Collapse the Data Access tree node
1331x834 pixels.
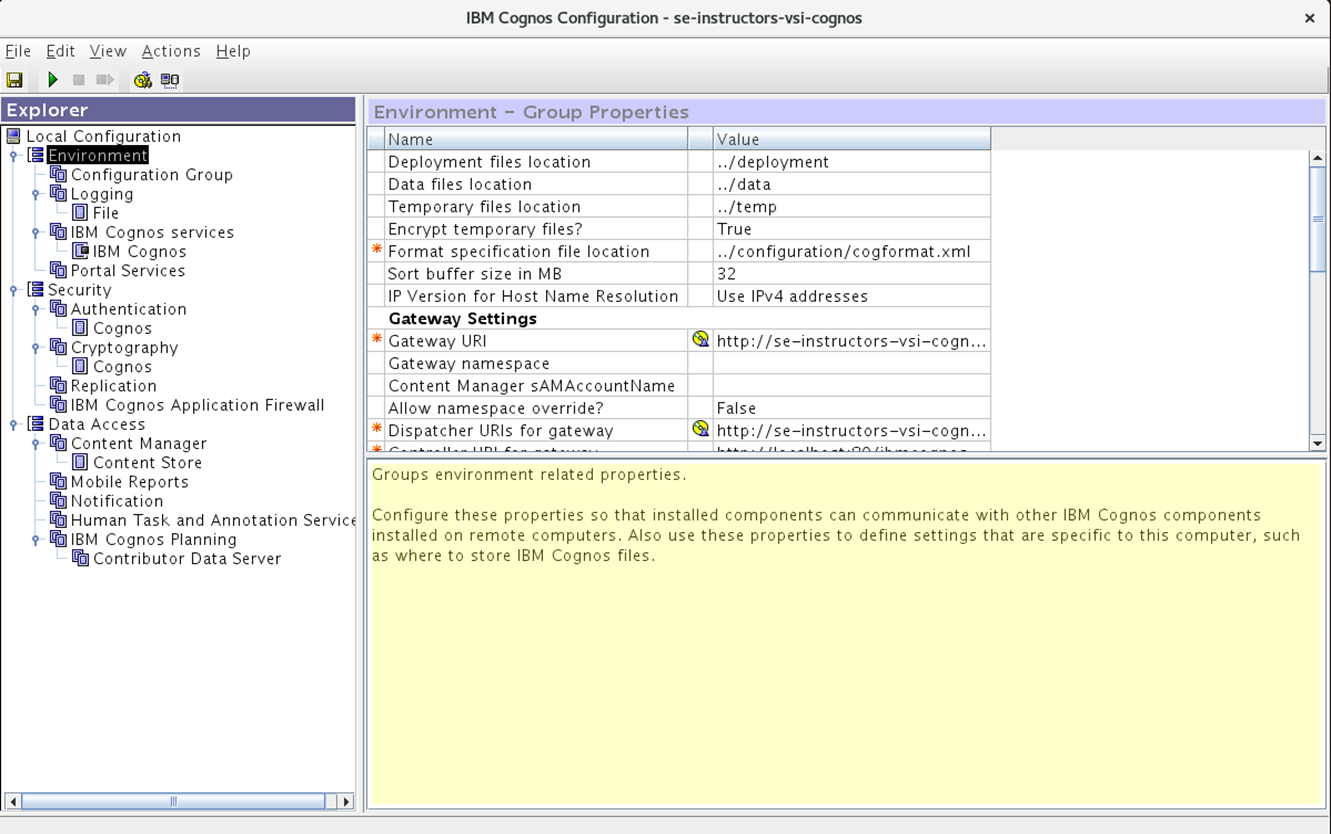[13, 425]
